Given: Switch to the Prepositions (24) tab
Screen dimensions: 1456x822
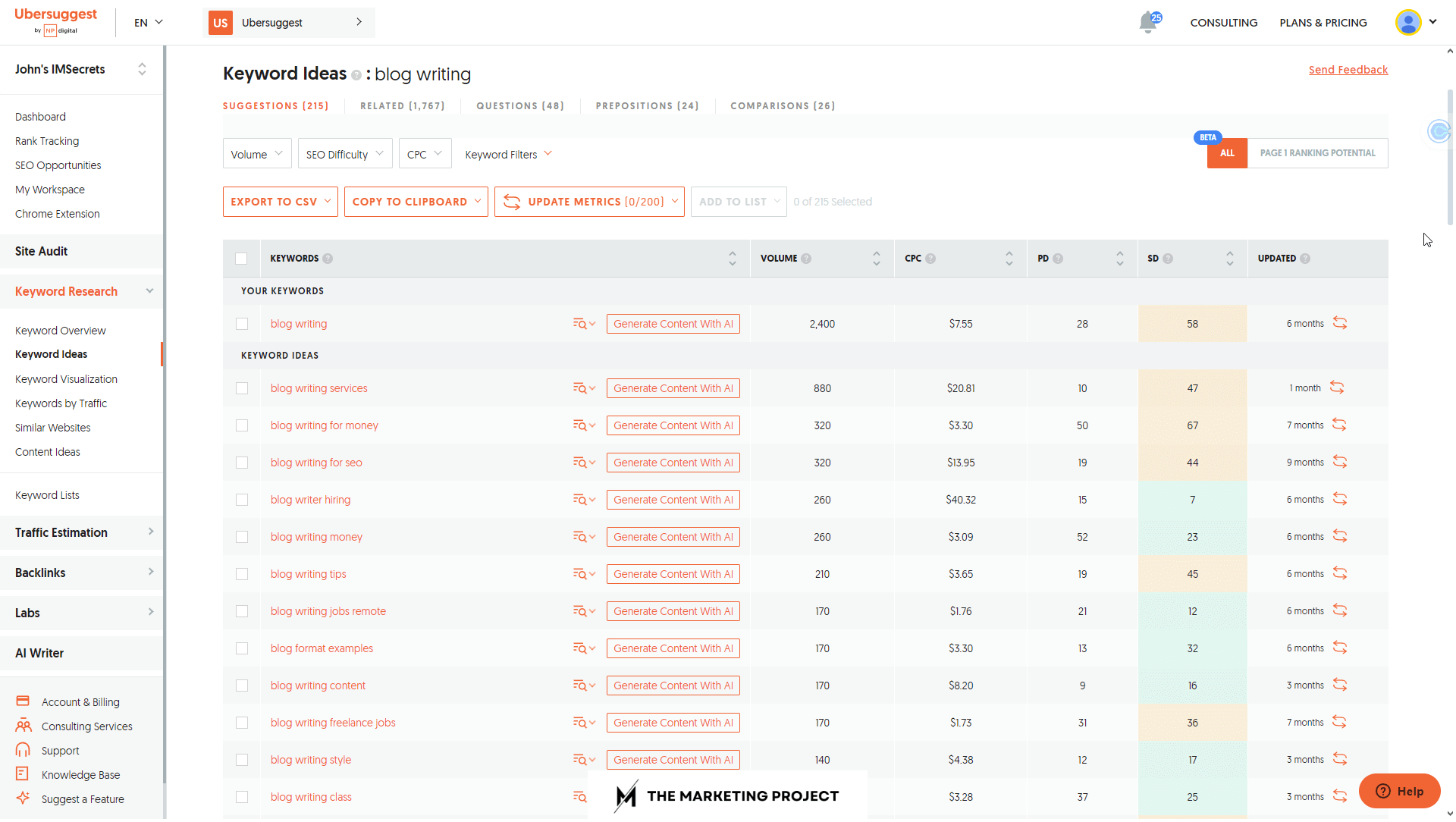Looking at the screenshot, I should click(647, 106).
